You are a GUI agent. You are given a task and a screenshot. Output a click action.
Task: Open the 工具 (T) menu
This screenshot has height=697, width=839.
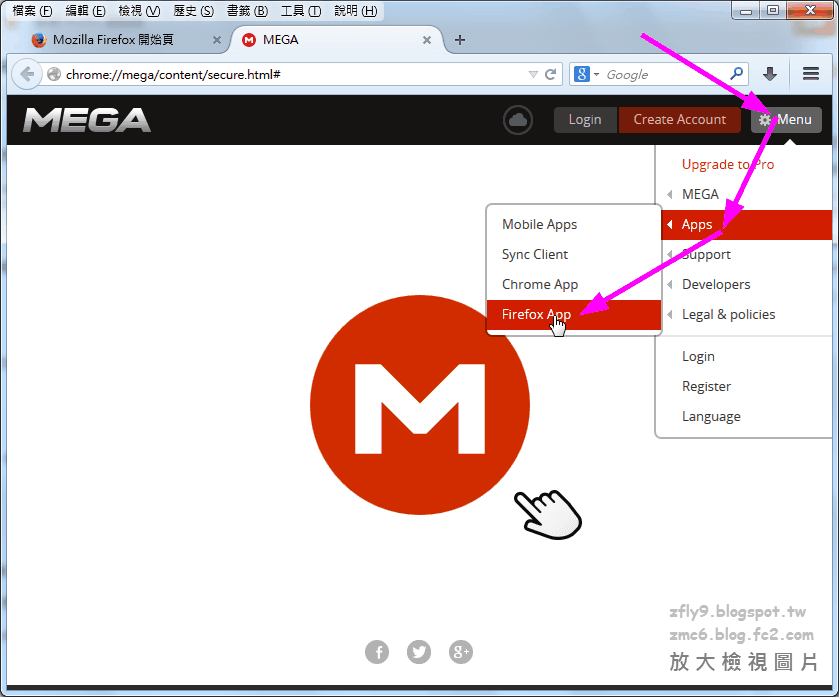click(x=301, y=11)
